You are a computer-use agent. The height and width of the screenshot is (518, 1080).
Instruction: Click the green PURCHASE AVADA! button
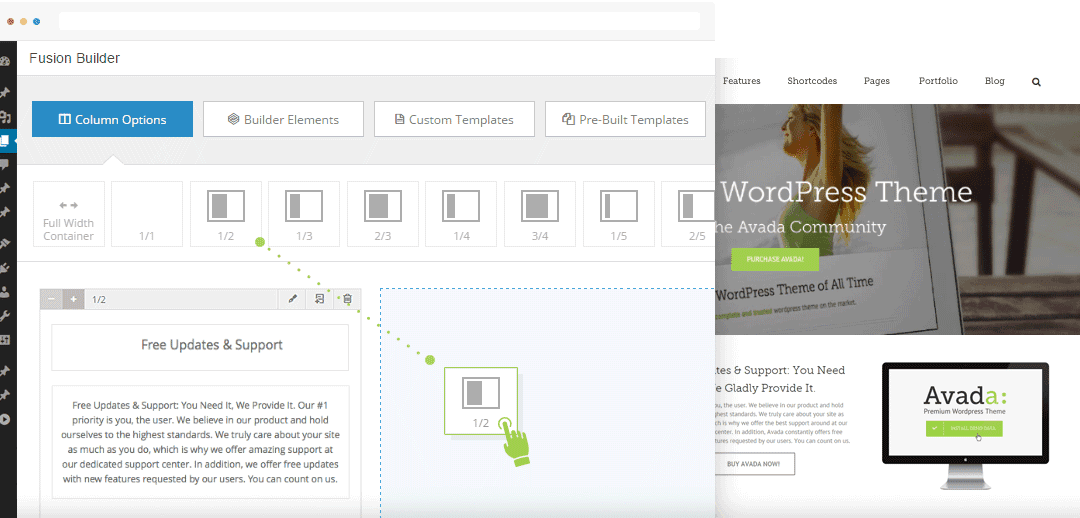coord(775,259)
